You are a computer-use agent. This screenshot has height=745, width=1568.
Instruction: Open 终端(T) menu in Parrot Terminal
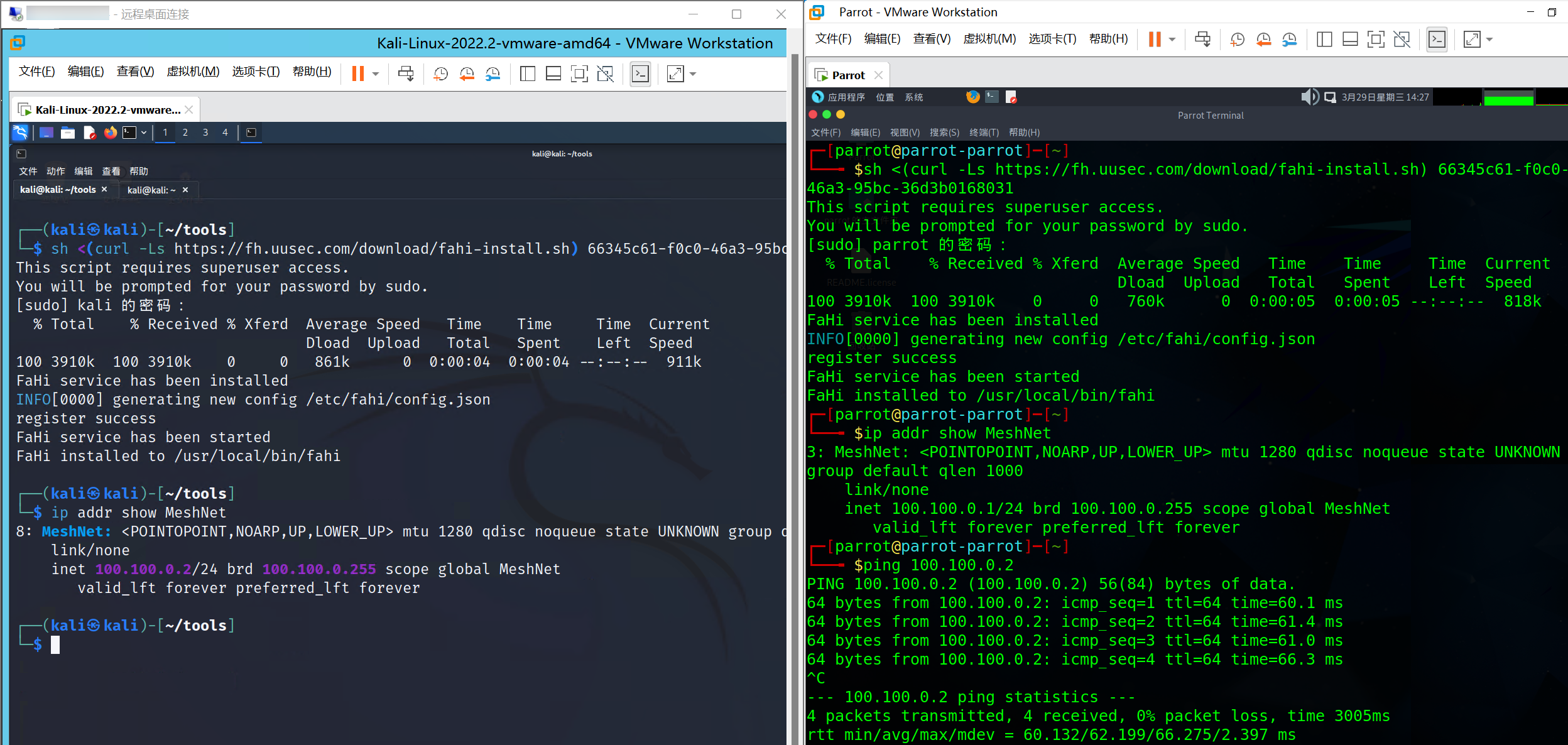point(984,133)
